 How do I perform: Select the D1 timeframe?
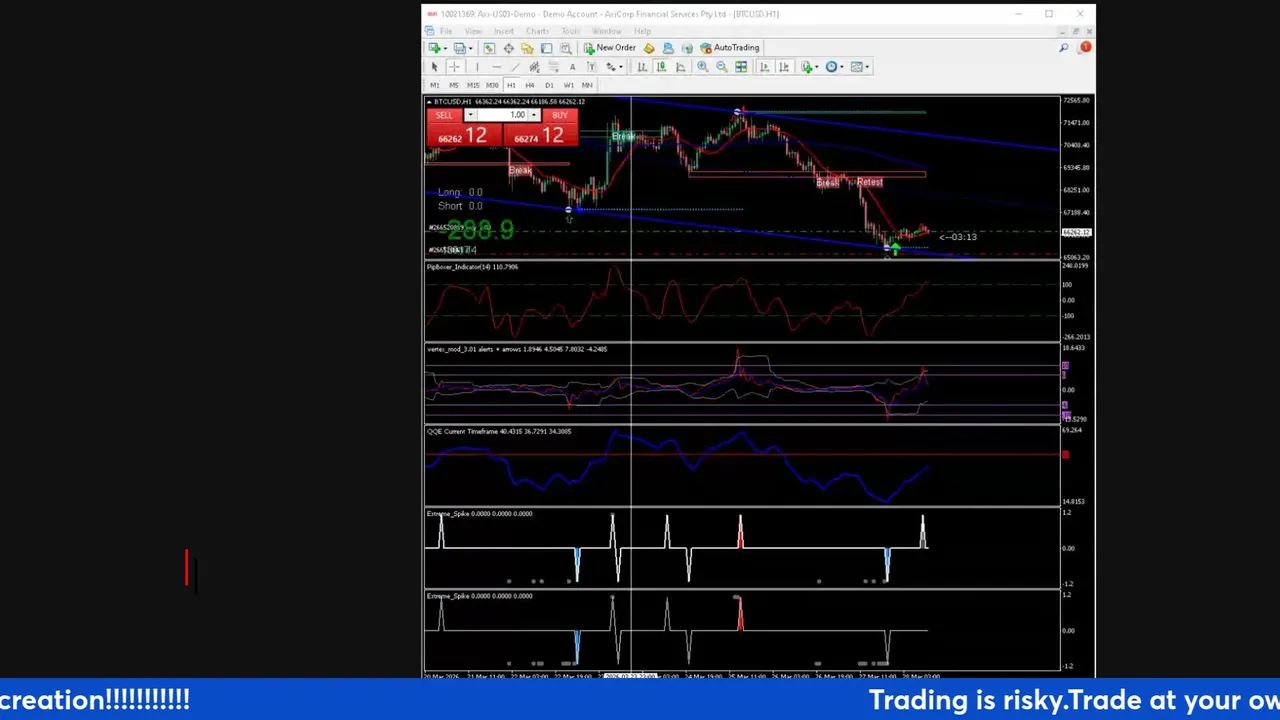tap(549, 85)
